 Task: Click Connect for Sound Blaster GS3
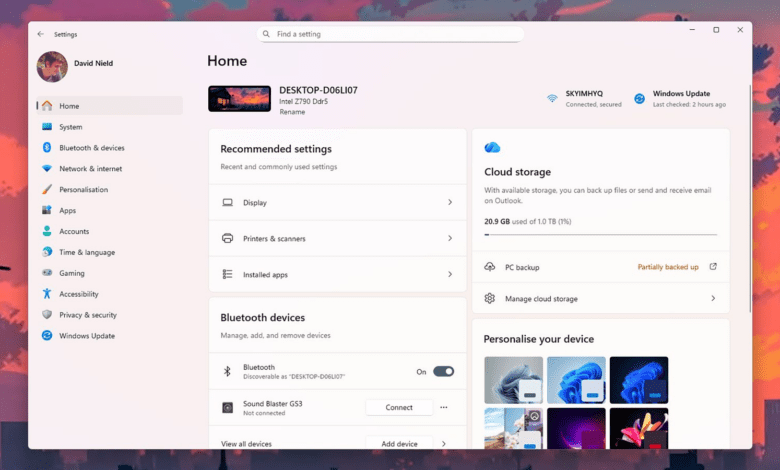tap(399, 407)
